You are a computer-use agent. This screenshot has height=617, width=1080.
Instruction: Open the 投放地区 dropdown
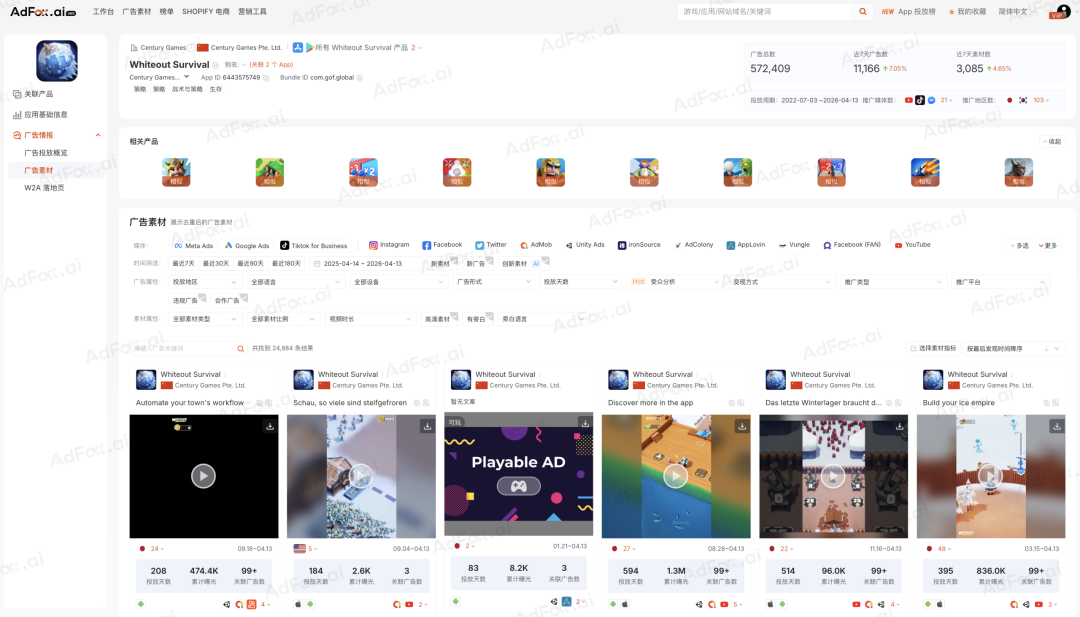pos(204,282)
